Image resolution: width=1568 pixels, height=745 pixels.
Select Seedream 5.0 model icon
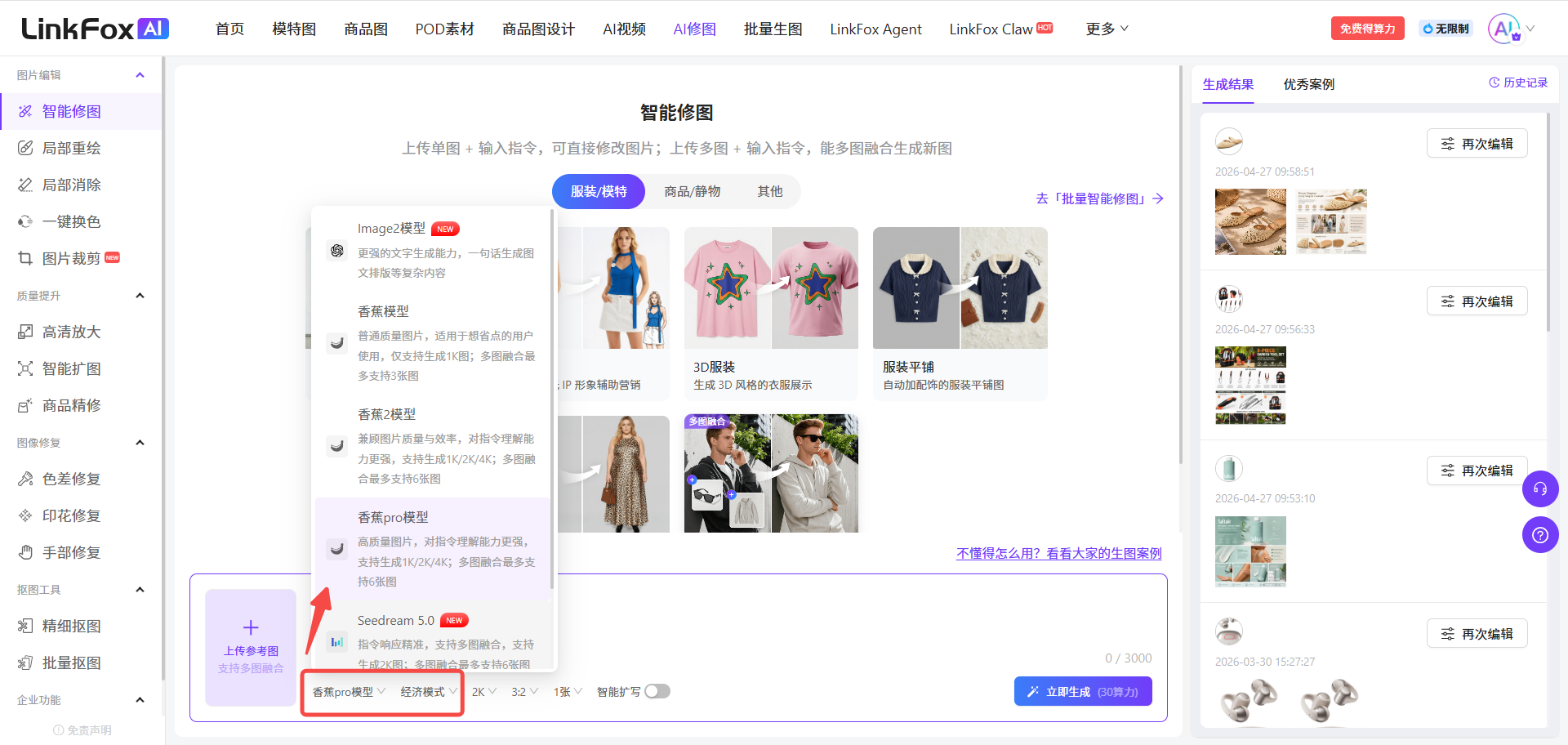point(336,642)
